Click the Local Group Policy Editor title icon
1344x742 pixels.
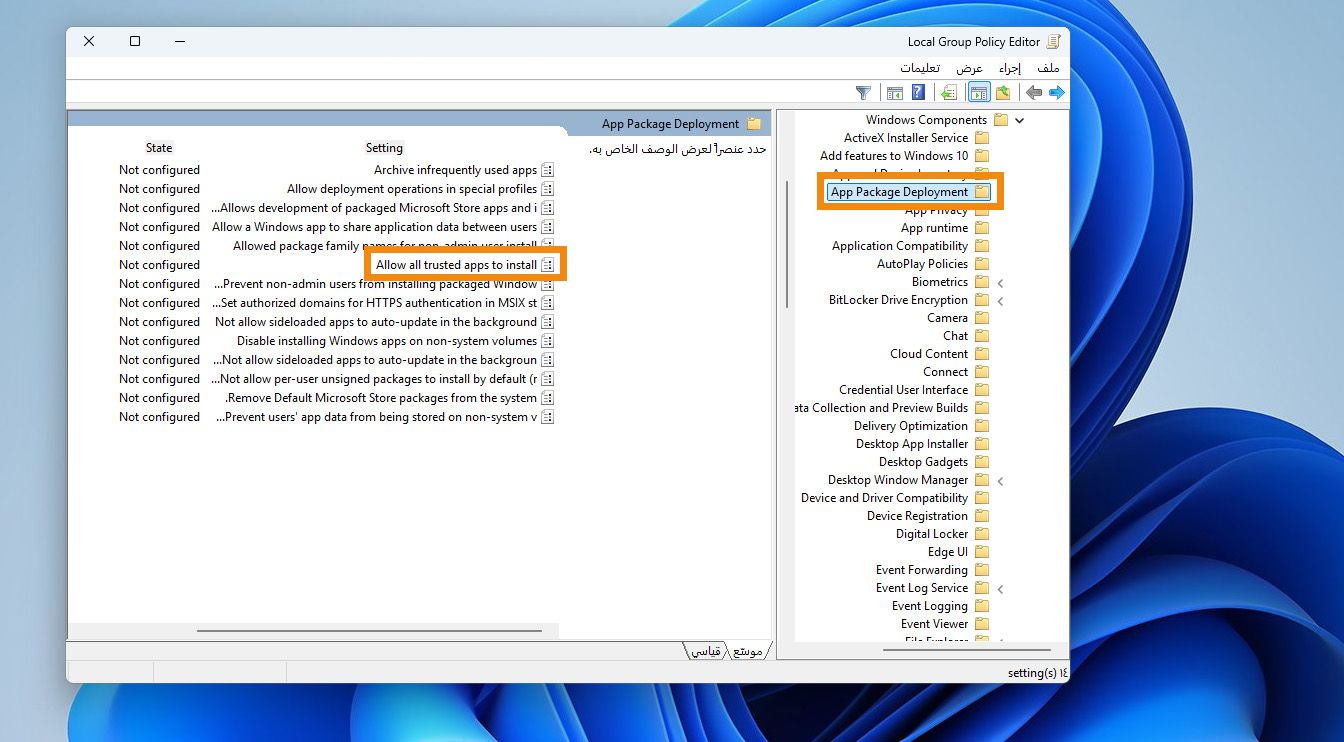(1053, 42)
